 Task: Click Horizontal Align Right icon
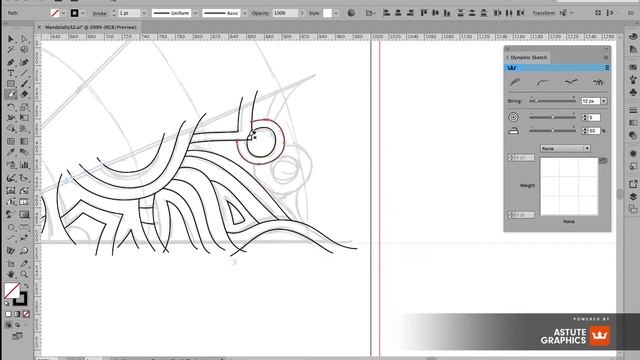(410, 13)
